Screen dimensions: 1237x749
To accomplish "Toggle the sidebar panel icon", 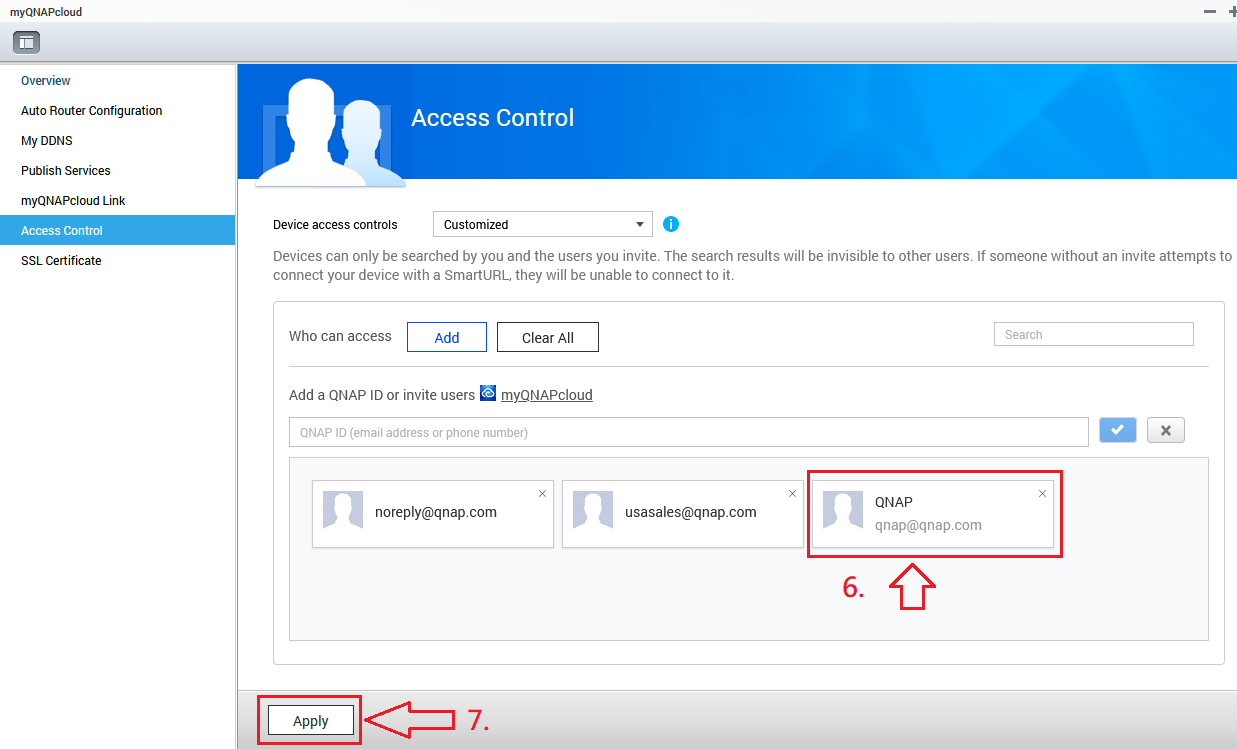I will [26, 42].
